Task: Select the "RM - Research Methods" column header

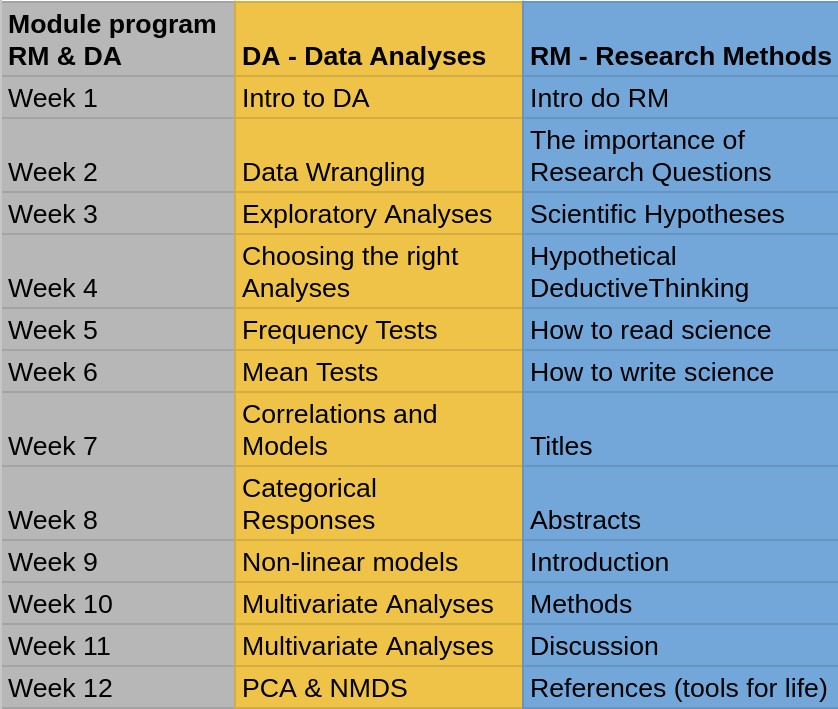Action: tap(680, 40)
